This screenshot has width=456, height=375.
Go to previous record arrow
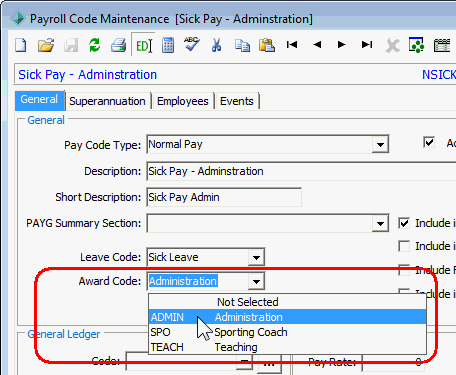point(317,44)
